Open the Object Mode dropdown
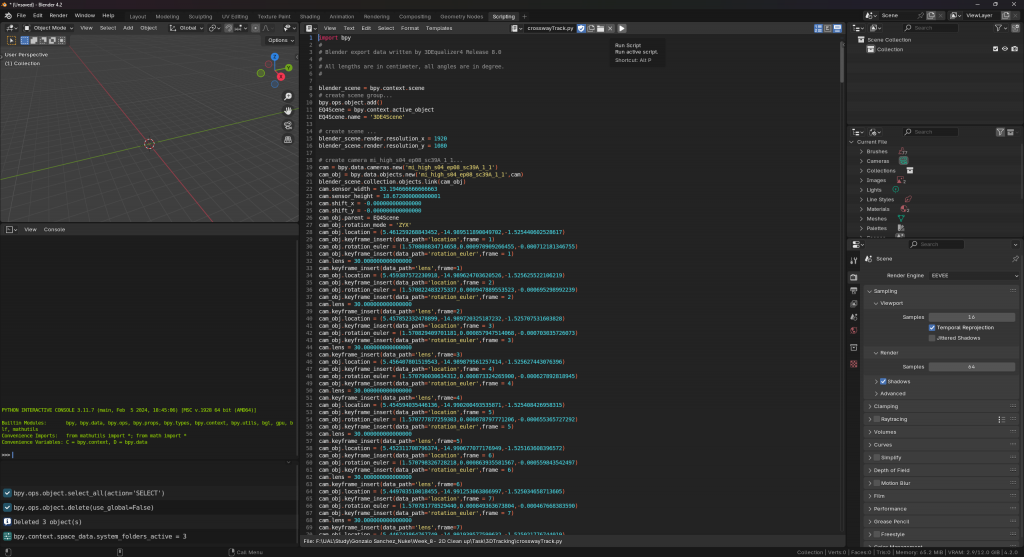The height and width of the screenshot is (557, 1024). [x=48, y=28]
